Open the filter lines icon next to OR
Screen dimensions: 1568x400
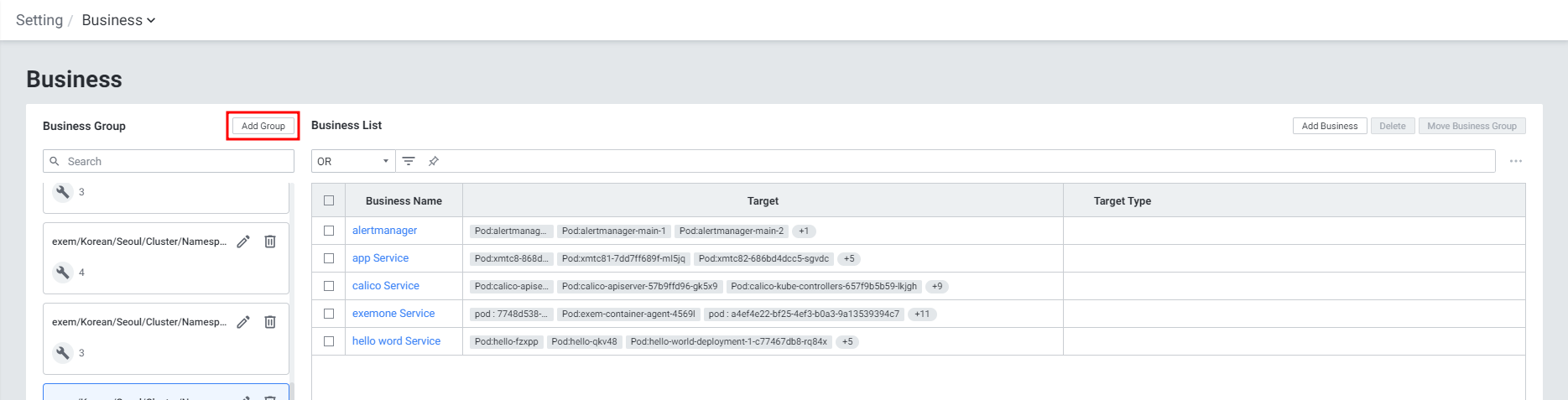tap(409, 161)
